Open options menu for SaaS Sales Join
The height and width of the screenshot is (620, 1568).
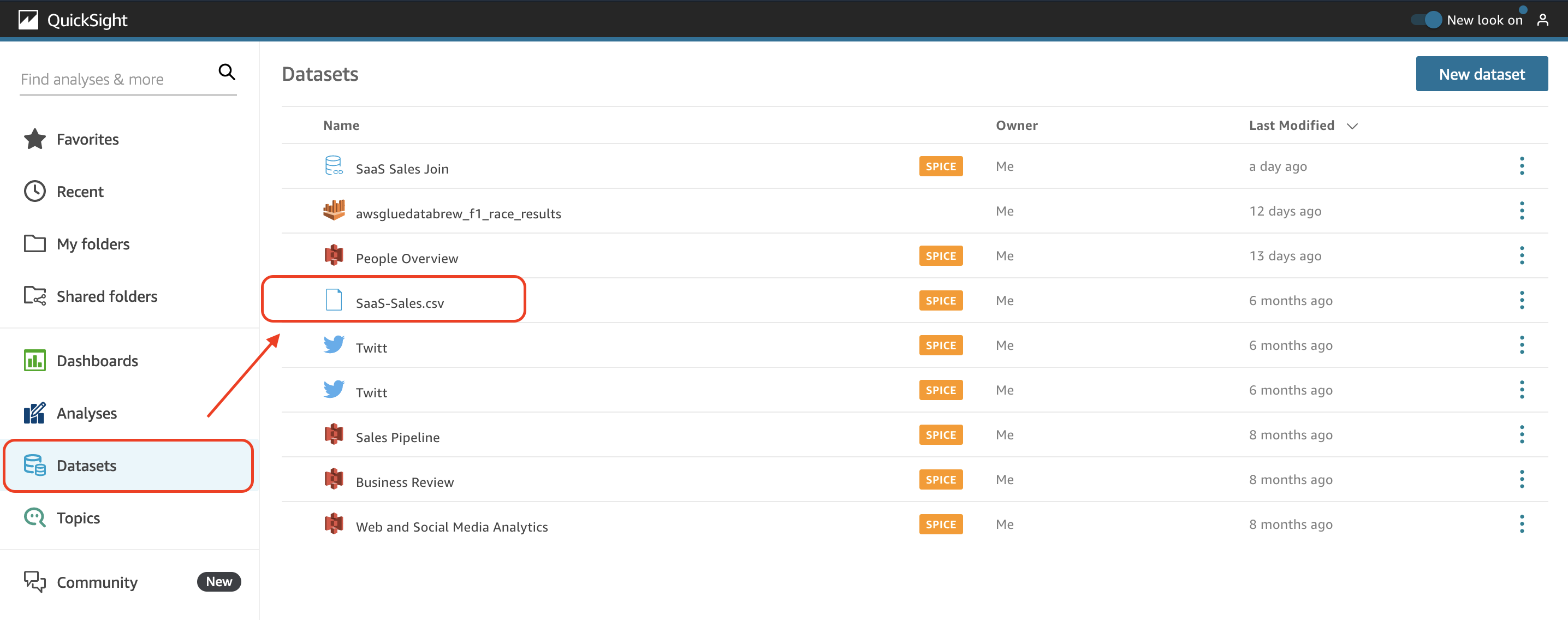pos(1521,166)
